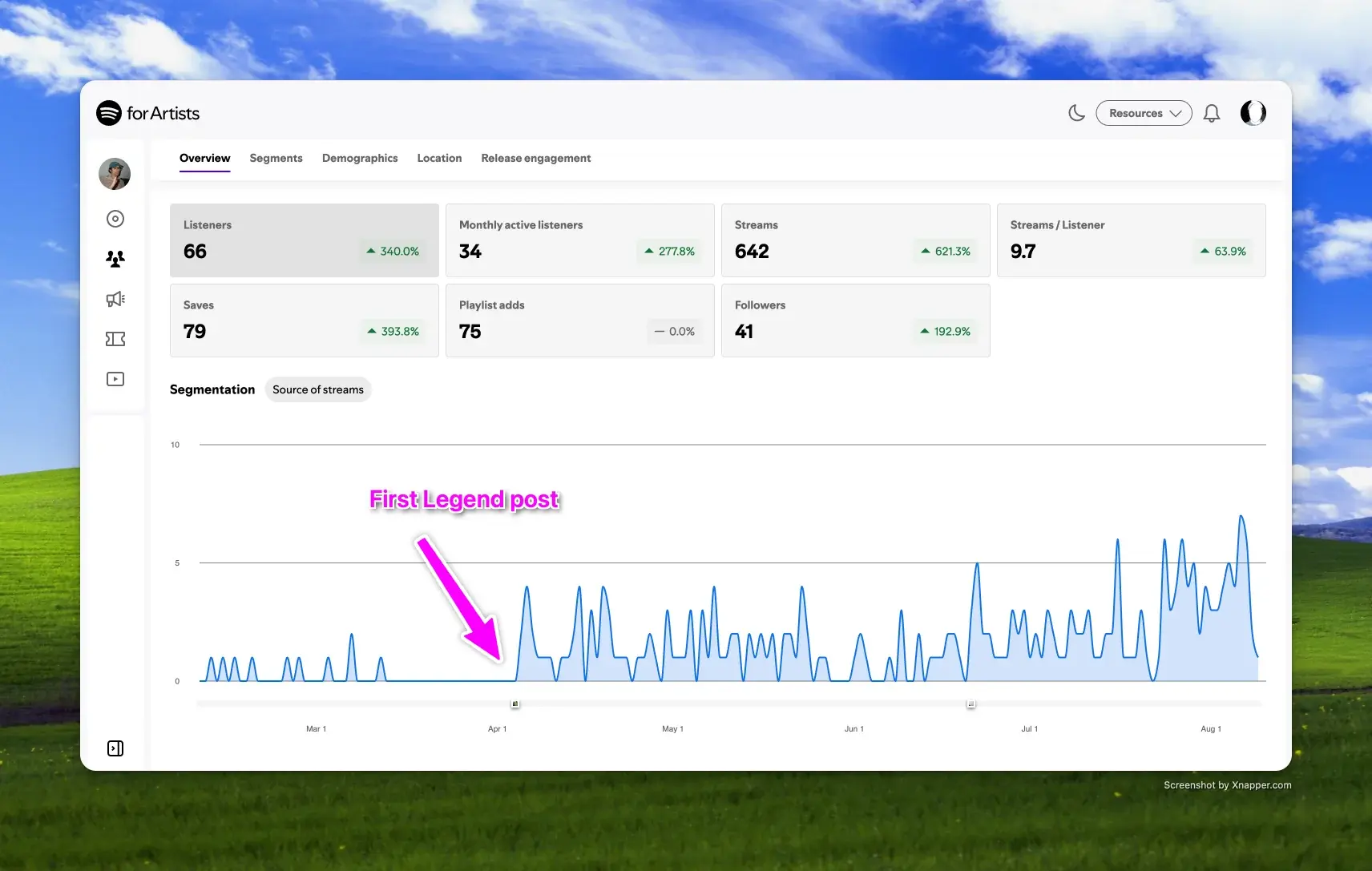
Task: Open the Concerts ticket icon
Action: [x=115, y=339]
